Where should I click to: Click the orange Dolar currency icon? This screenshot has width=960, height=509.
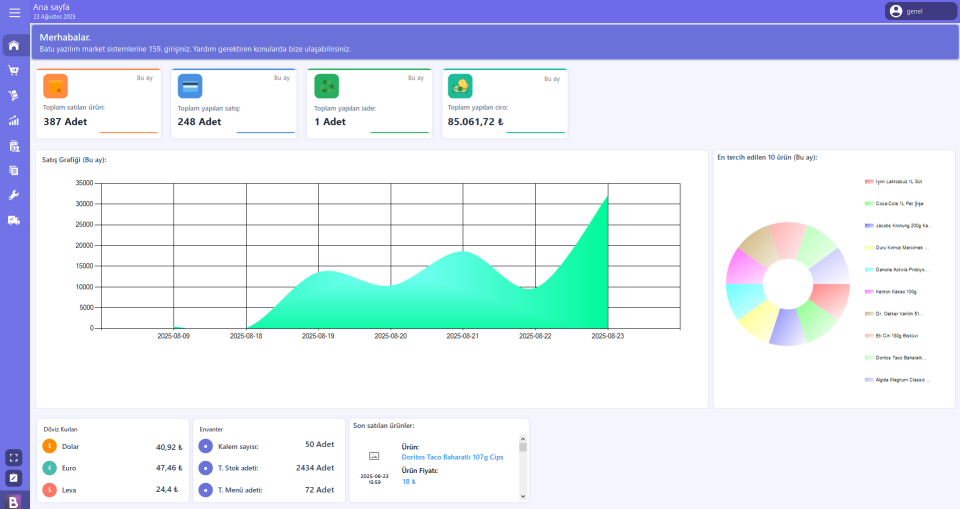tap(50, 446)
